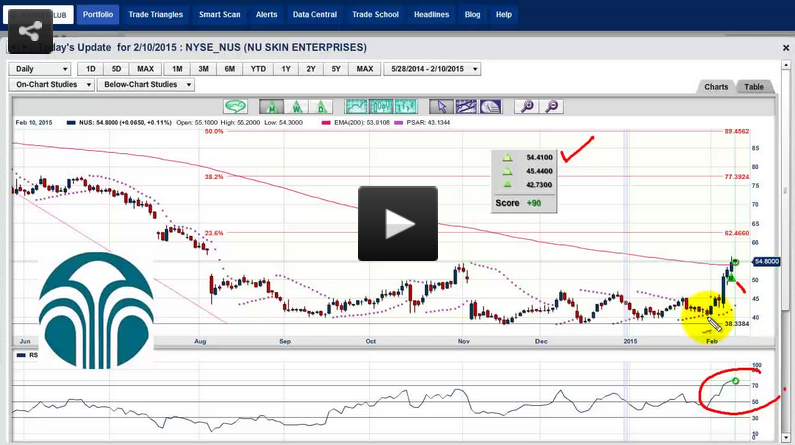Toggle the daily Trade Triangle (D) icon
Image resolution: width=795 pixels, height=445 pixels.
320,106
